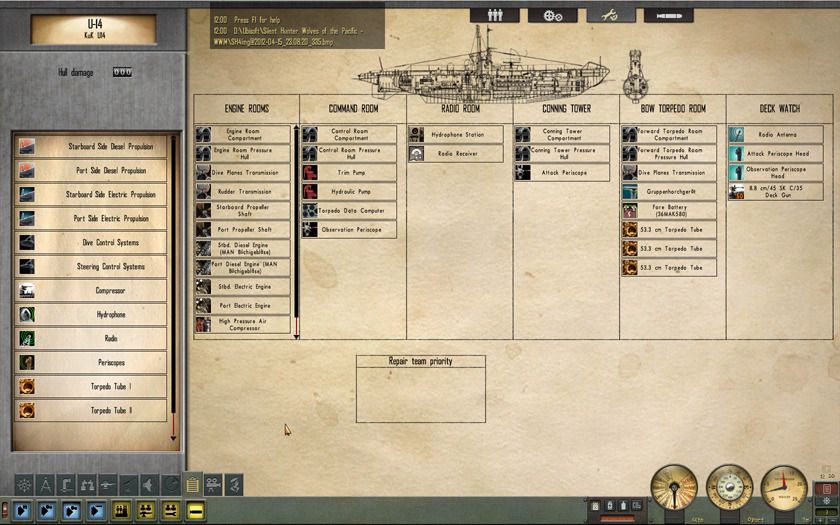Click the Radio Antenna icon in Deck Watch
Viewport: 840px width, 525px height.
736,134
